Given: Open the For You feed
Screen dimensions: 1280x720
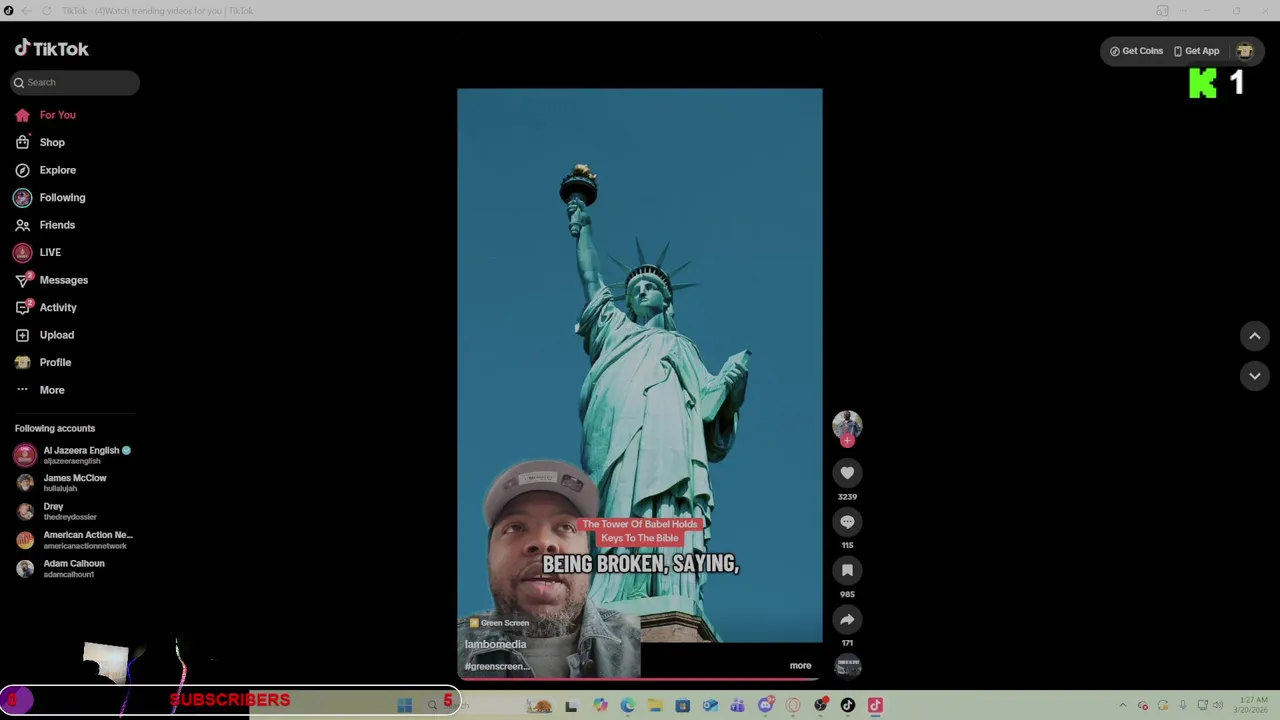Looking at the screenshot, I should pyautogui.click(x=57, y=115).
